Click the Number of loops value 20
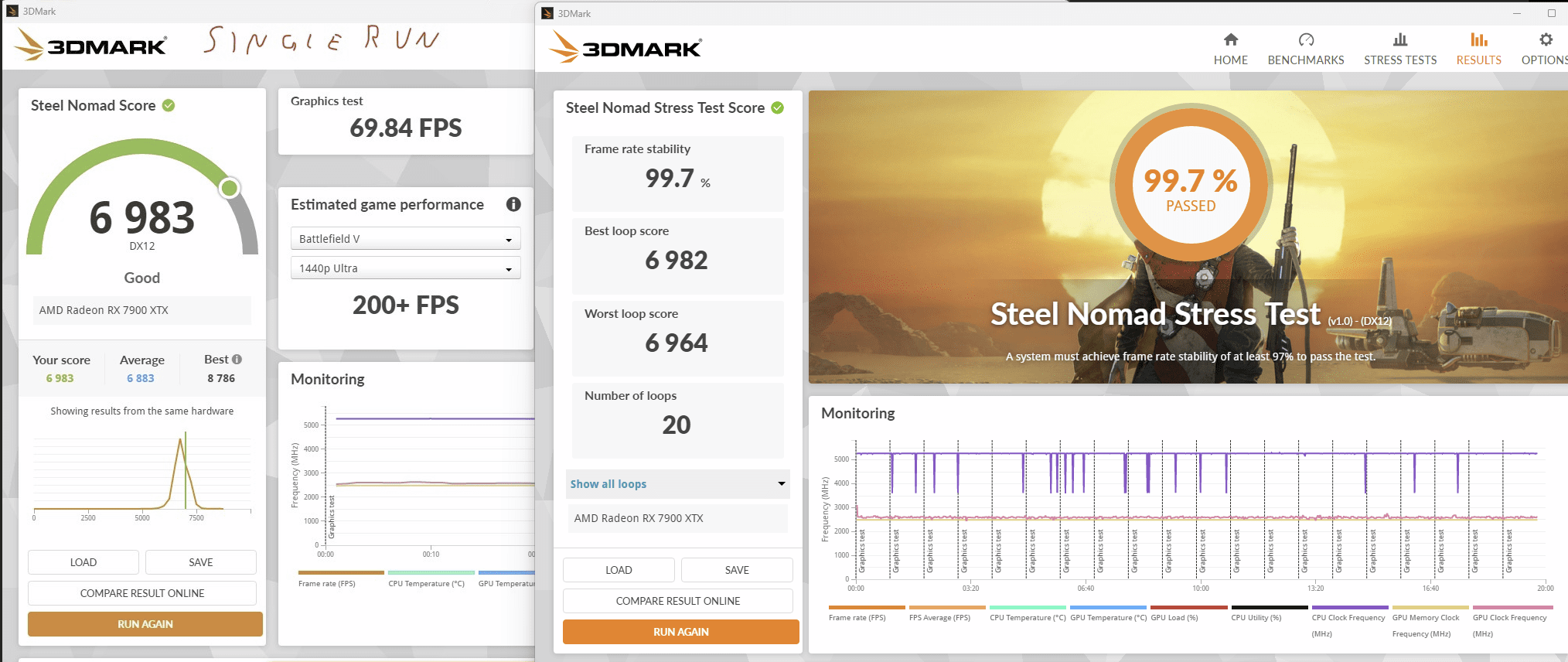1568x662 pixels. click(x=677, y=425)
